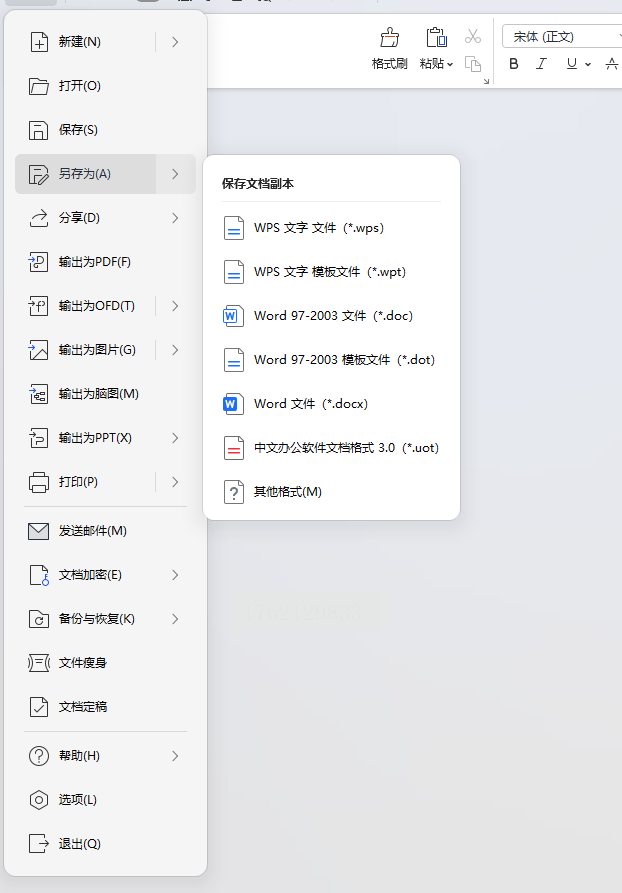The width and height of the screenshot is (622, 893).
Task: Click the Cut scissors icon
Action: click(x=473, y=36)
